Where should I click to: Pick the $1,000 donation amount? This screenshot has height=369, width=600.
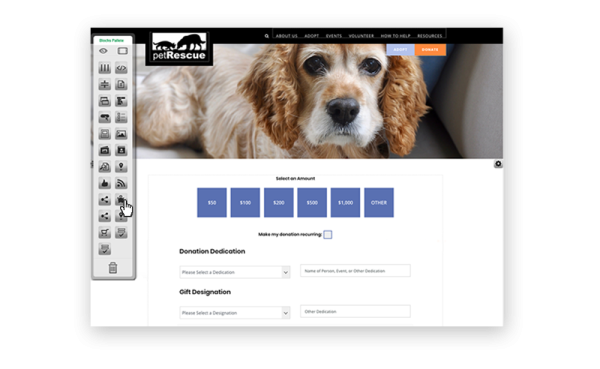pyautogui.click(x=345, y=202)
